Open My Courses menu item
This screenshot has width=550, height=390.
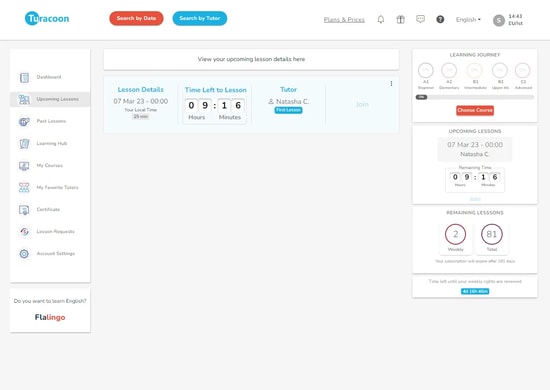point(49,166)
